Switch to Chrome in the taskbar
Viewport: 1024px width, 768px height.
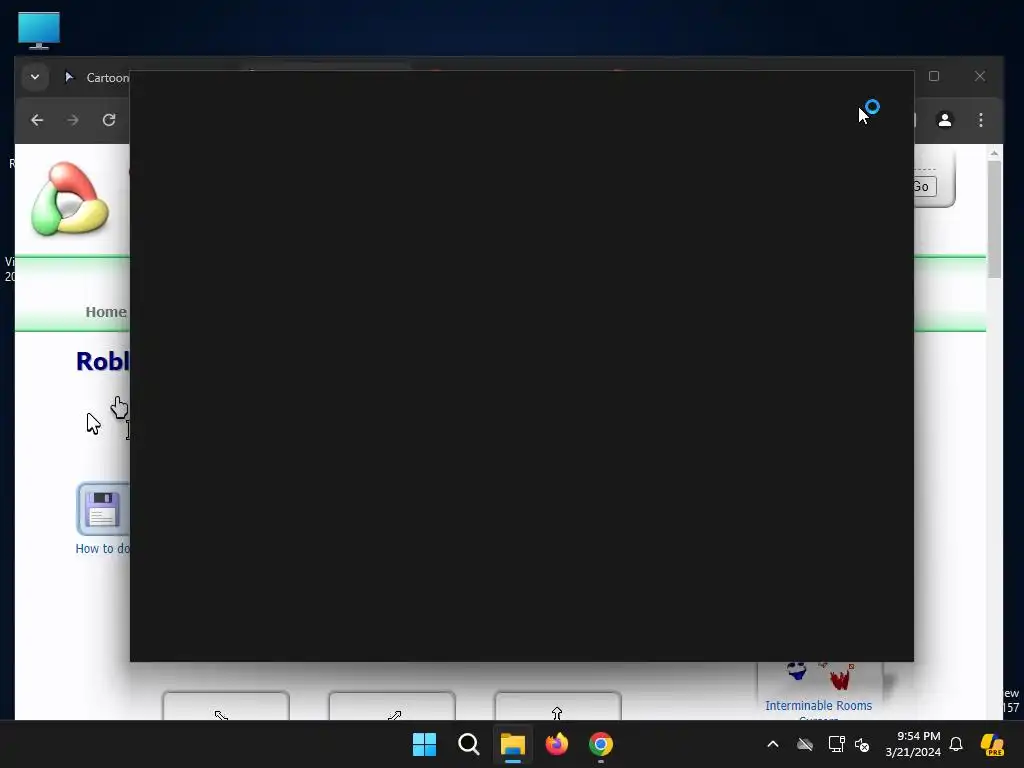click(x=600, y=744)
